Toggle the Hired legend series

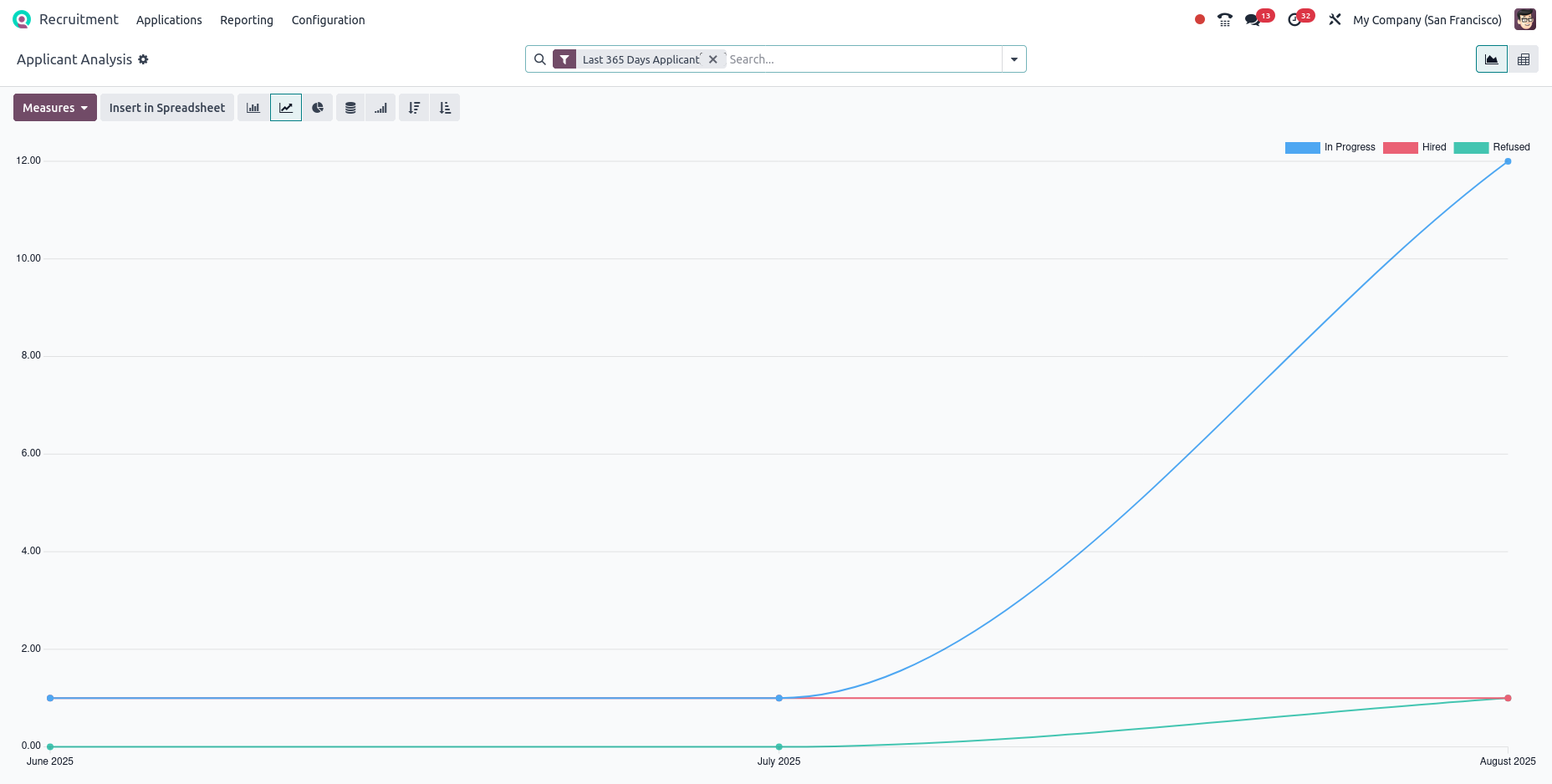(1415, 147)
